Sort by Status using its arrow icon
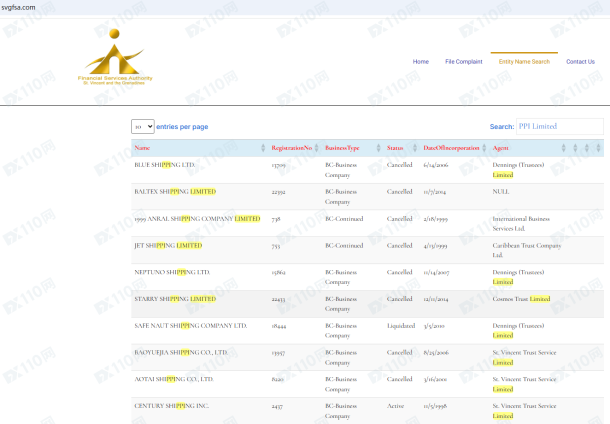 415,148
